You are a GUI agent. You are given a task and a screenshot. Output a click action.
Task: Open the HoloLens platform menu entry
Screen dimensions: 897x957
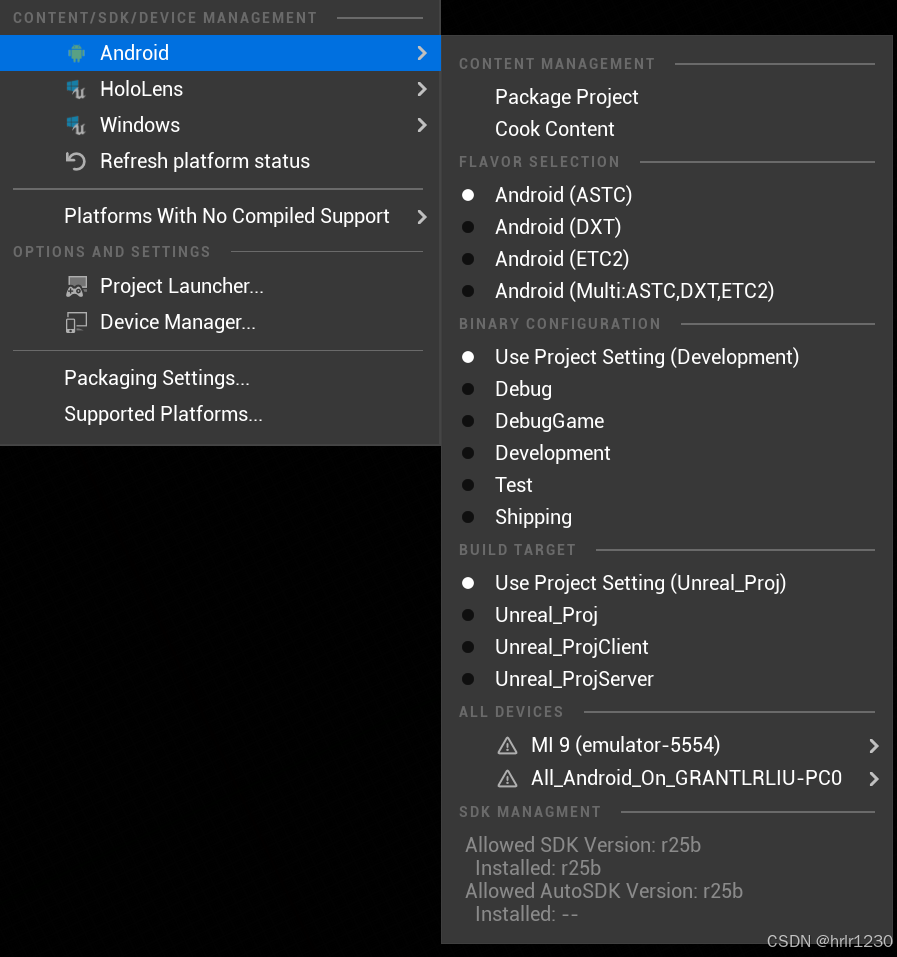click(x=220, y=89)
